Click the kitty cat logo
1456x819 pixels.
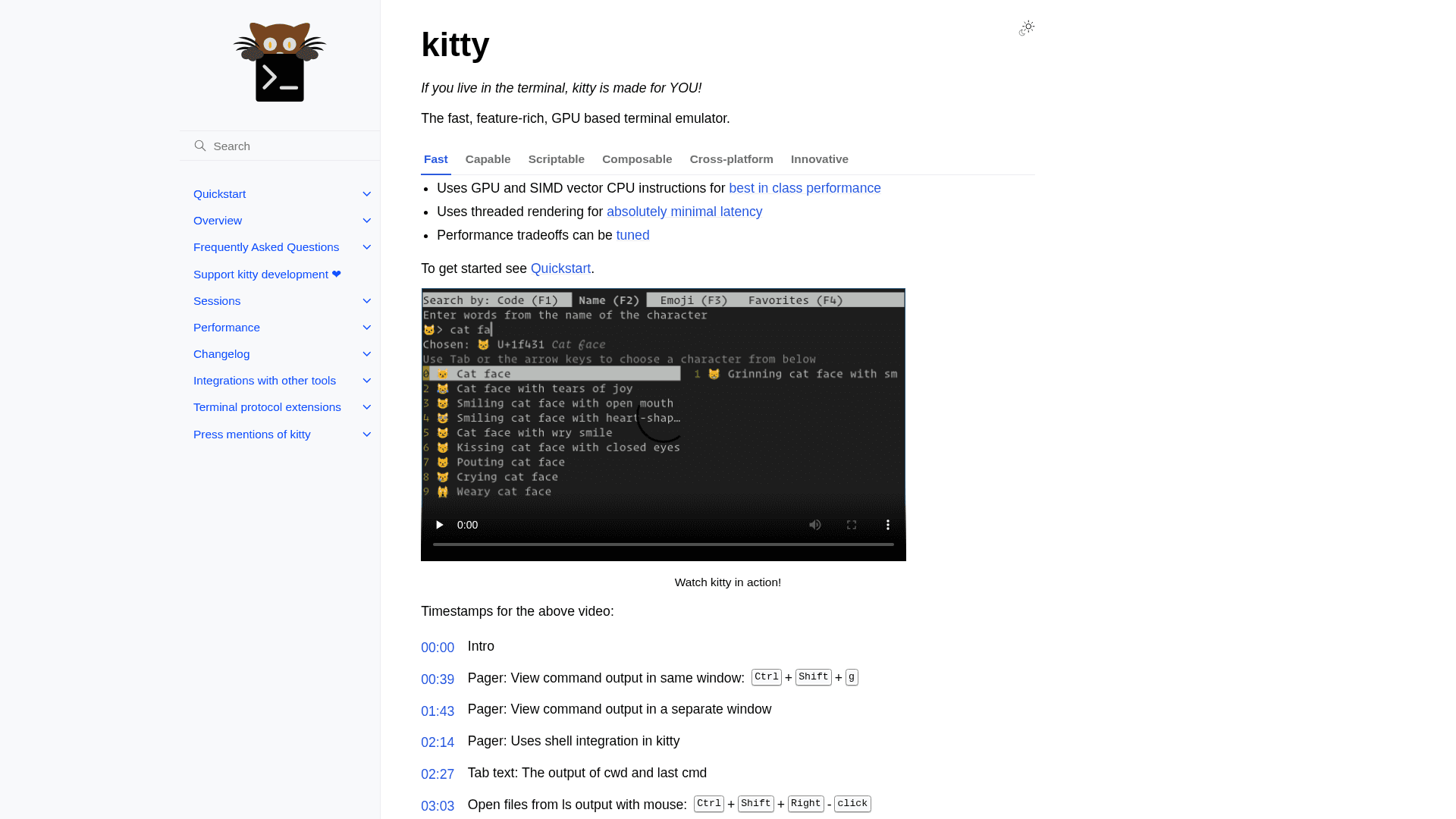tap(279, 61)
